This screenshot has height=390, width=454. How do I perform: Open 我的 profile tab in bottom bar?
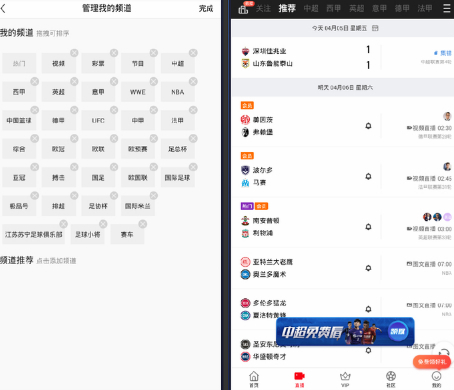(436, 379)
